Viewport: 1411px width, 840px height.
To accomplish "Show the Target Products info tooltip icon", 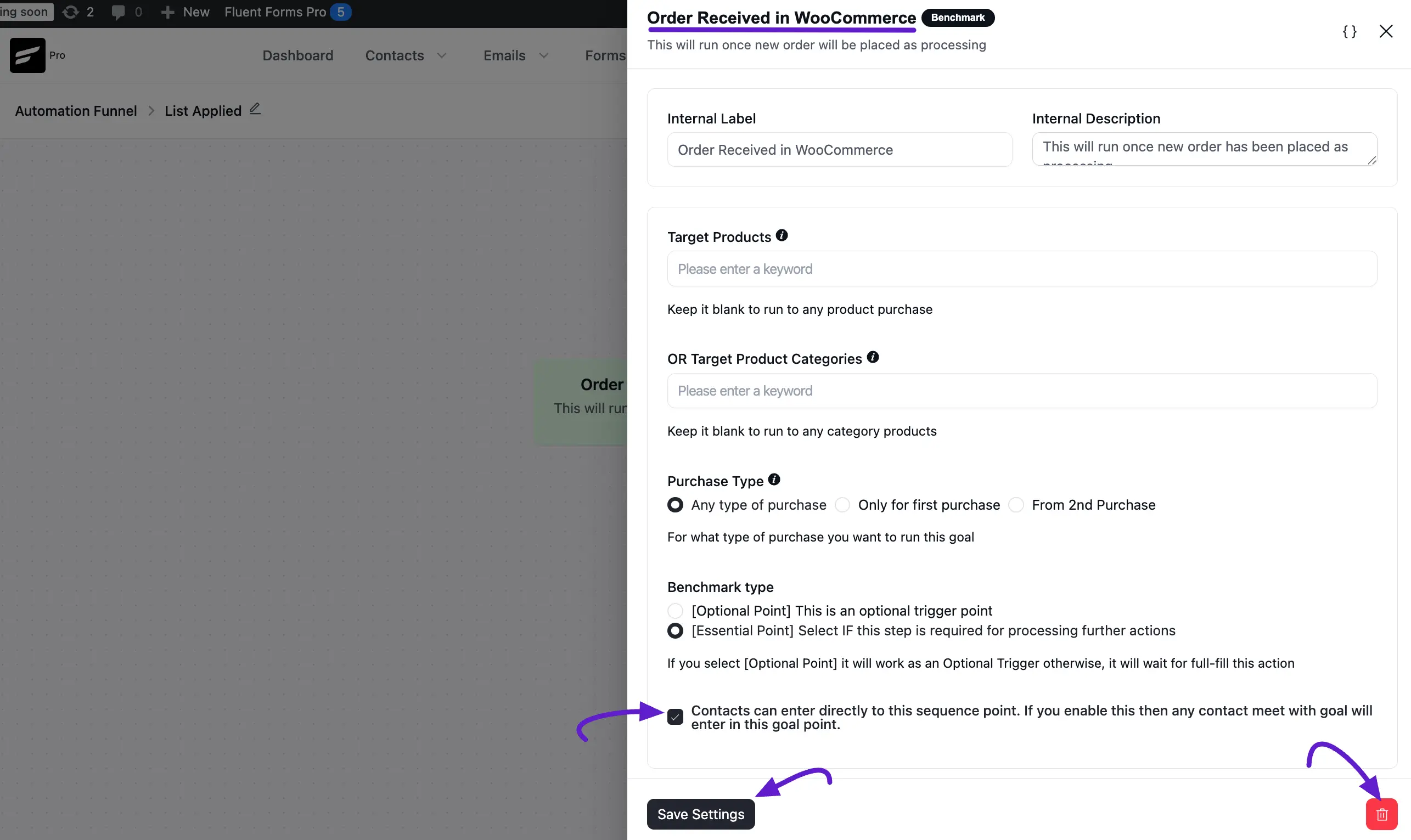I will (x=782, y=235).
